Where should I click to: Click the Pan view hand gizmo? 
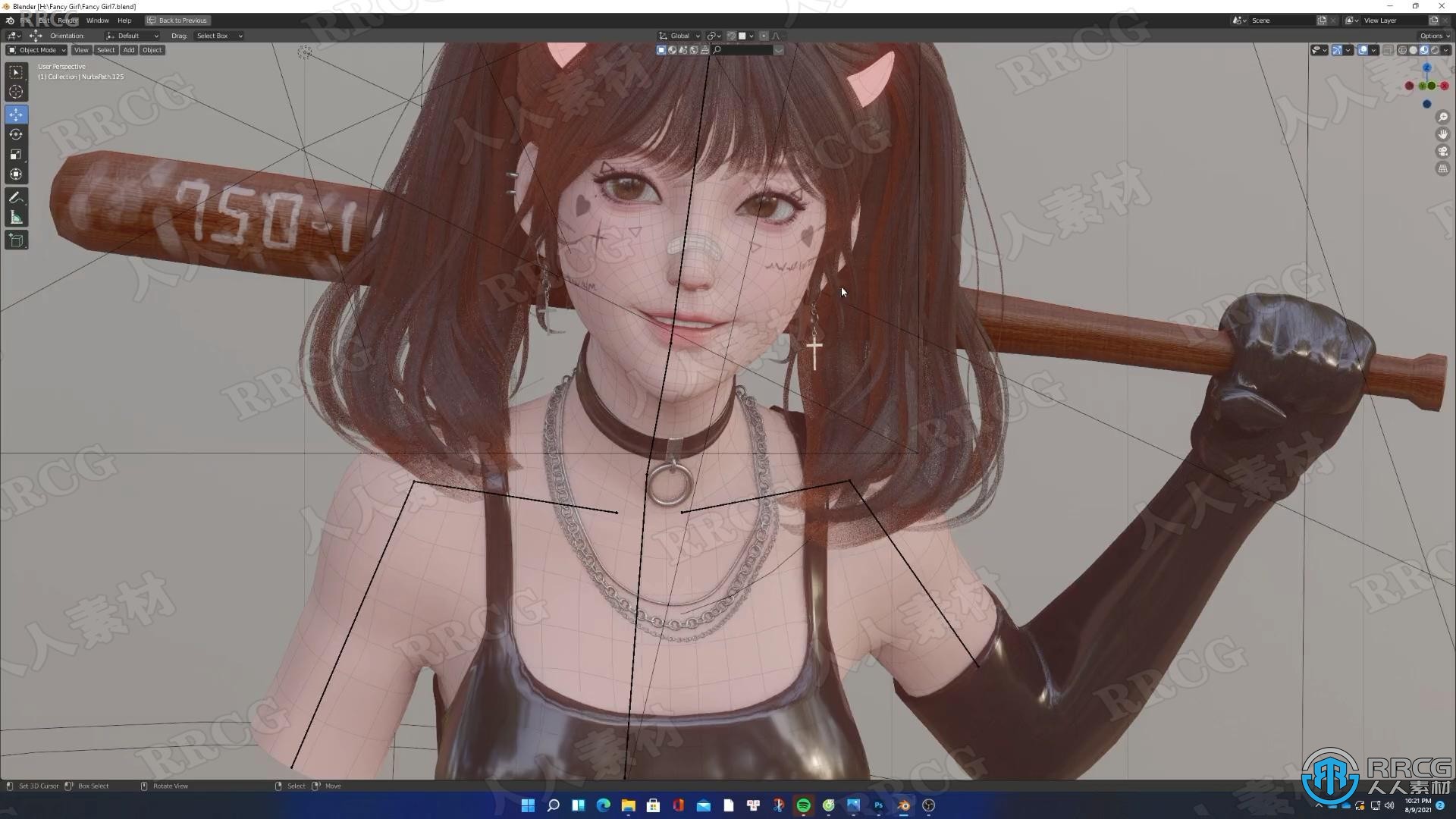(1443, 134)
